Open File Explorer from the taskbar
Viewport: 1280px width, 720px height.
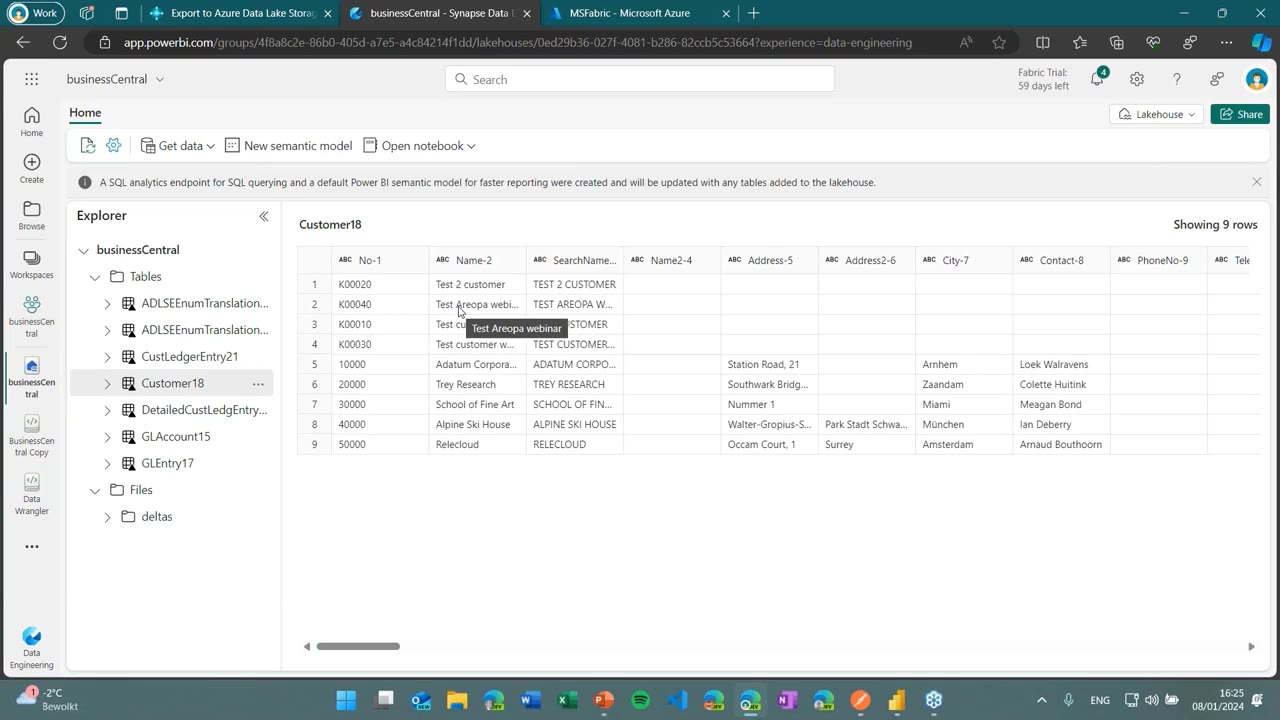pyautogui.click(x=457, y=700)
